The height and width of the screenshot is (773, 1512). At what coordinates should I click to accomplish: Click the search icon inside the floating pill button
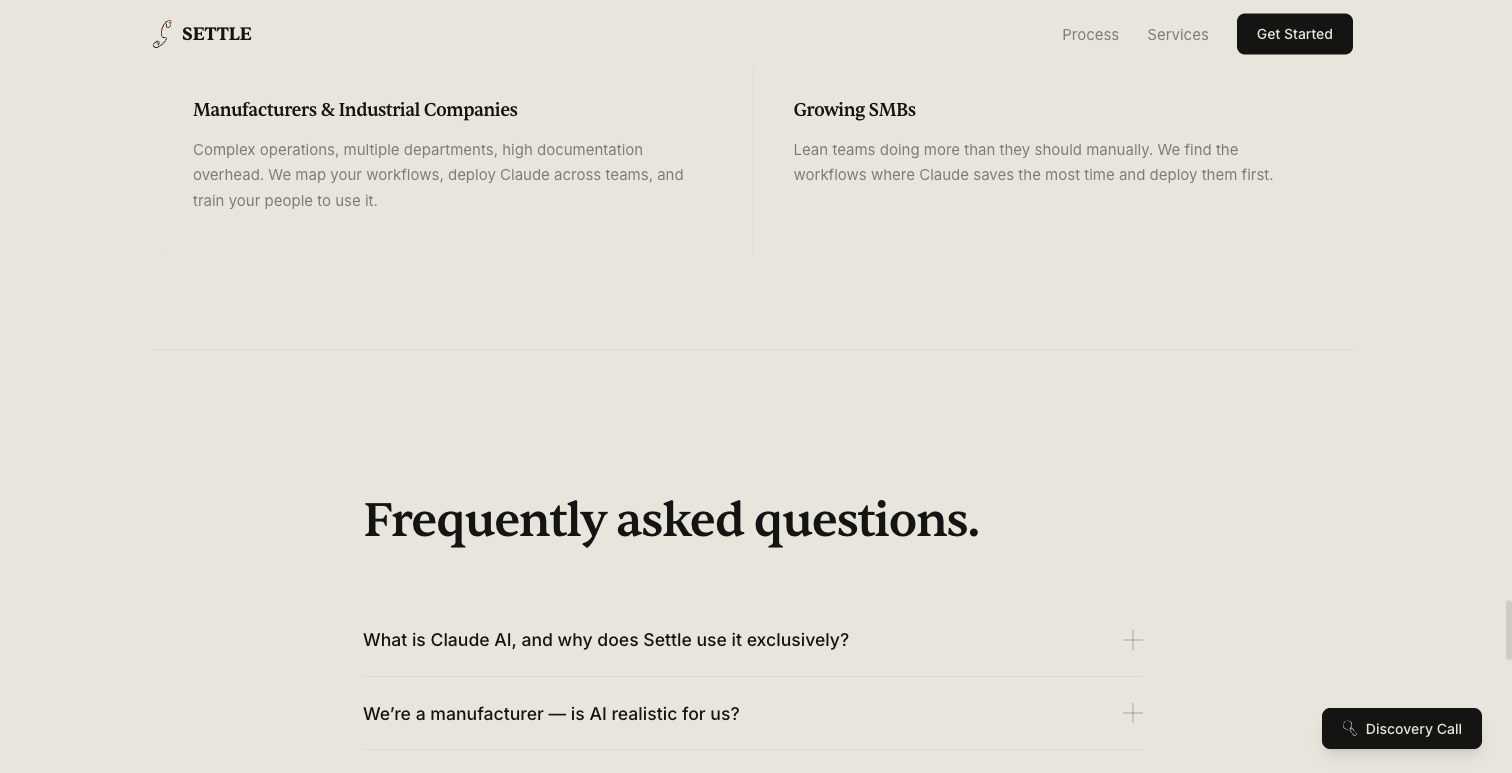pos(1349,728)
